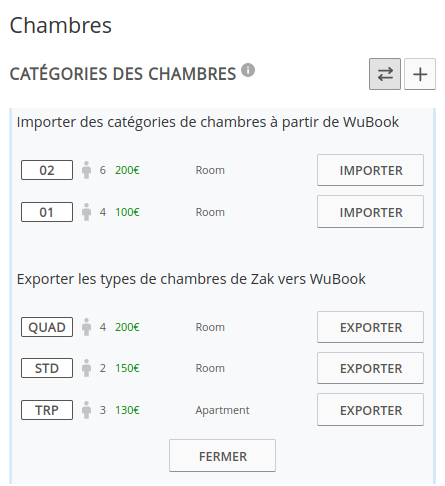
Task: Select the 01 category tag
Action: point(47,212)
